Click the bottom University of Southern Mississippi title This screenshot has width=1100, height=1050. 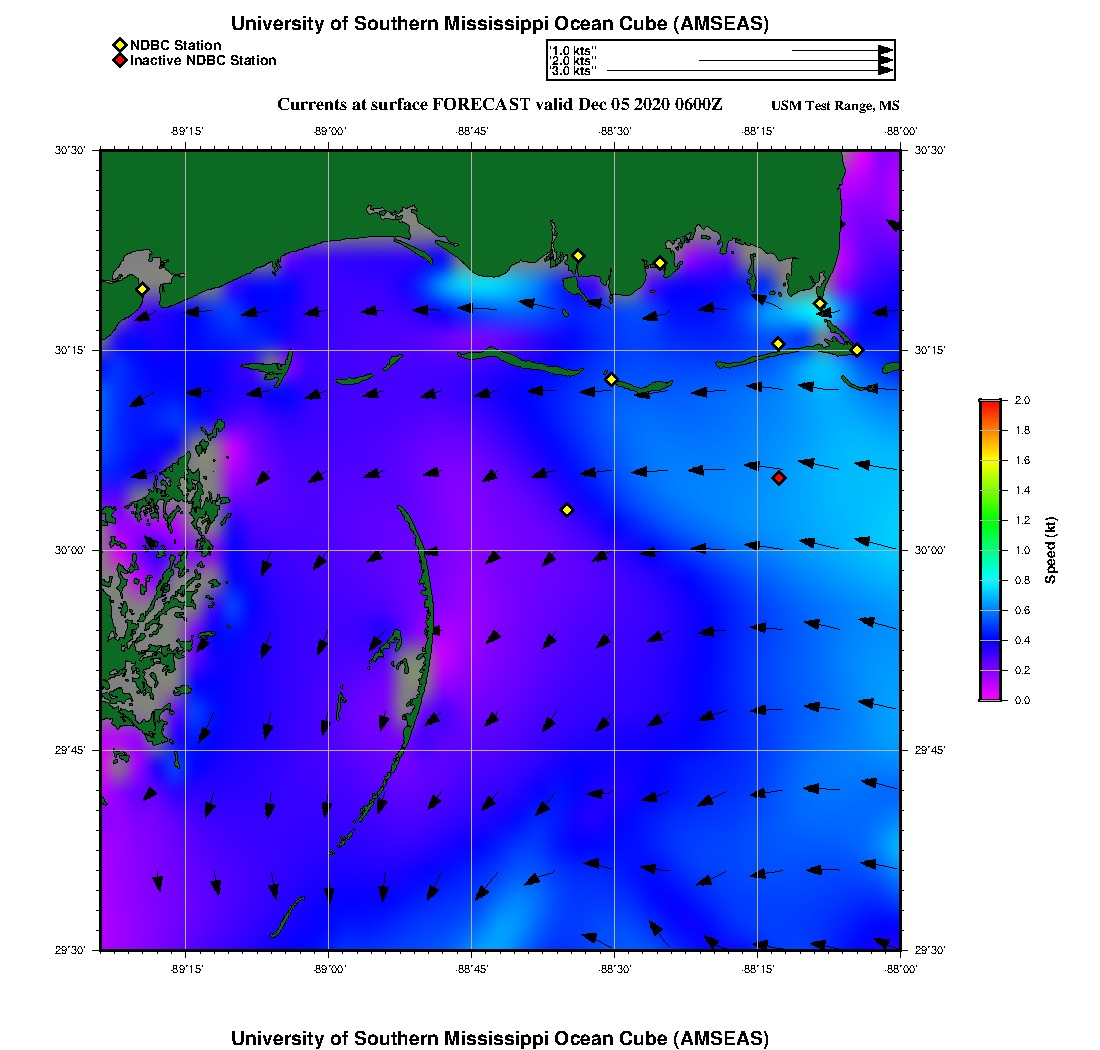pos(500,1038)
